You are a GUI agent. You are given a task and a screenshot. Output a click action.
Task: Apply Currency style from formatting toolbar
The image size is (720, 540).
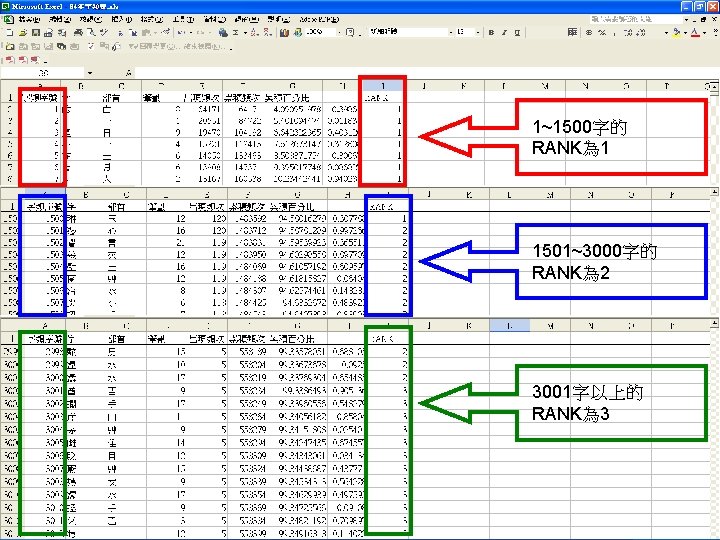[x=589, y=33]
